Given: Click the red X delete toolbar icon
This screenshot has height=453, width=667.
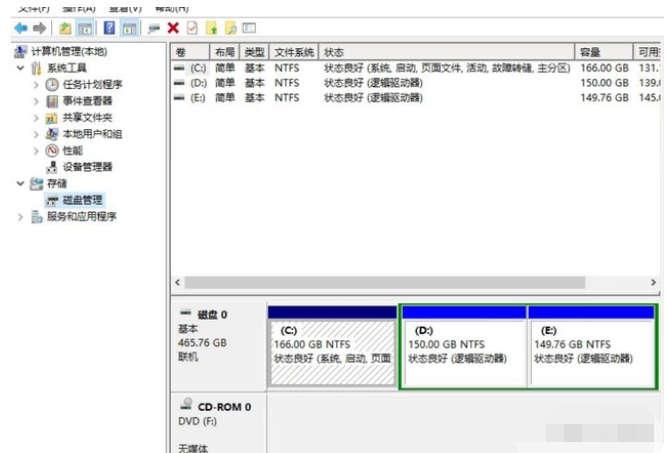Looking at the screenshot, I should tap(173, 29).
